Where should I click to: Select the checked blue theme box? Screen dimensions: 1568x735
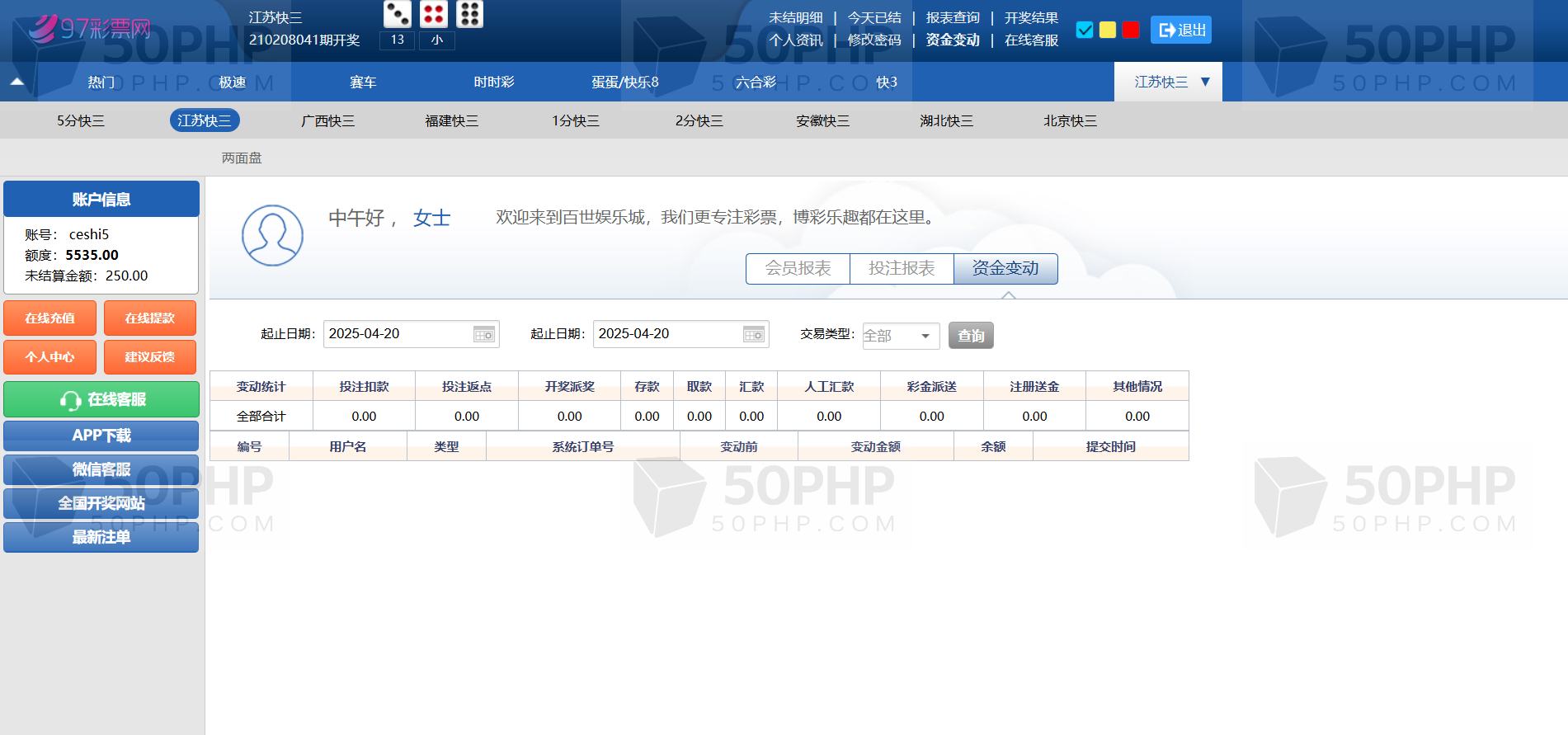(x=1085, y=30)
